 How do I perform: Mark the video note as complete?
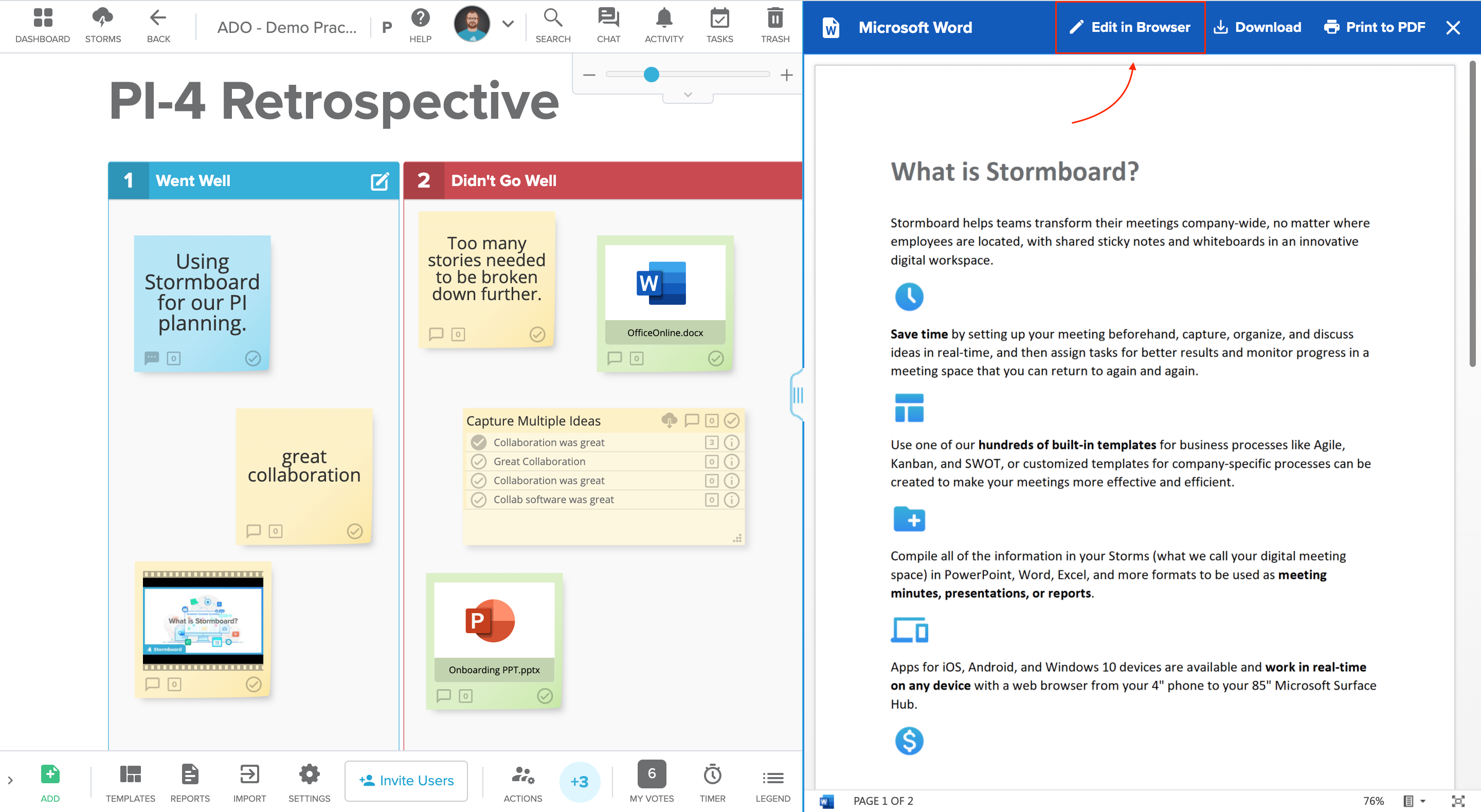pos(254,685)
